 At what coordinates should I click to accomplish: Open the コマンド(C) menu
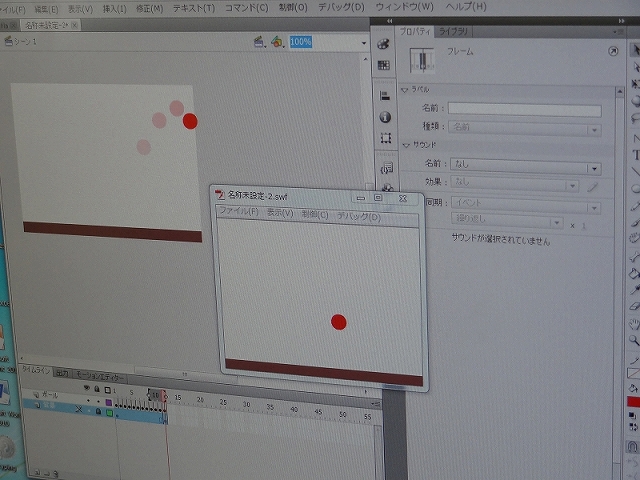click(247, 8)
